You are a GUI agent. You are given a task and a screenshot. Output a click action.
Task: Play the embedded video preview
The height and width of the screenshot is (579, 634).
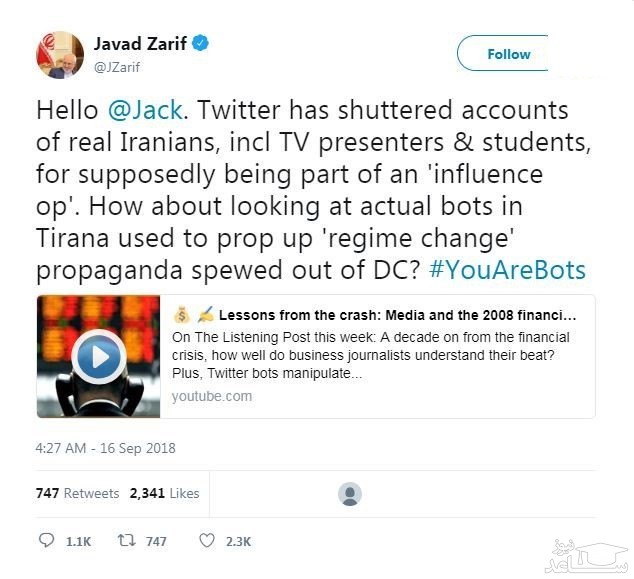coord(99,355)
